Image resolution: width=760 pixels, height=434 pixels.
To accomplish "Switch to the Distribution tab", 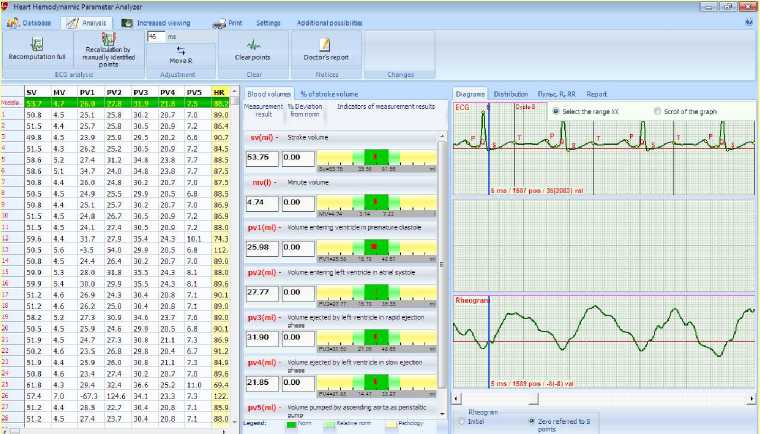I will (x=510, y=94).
